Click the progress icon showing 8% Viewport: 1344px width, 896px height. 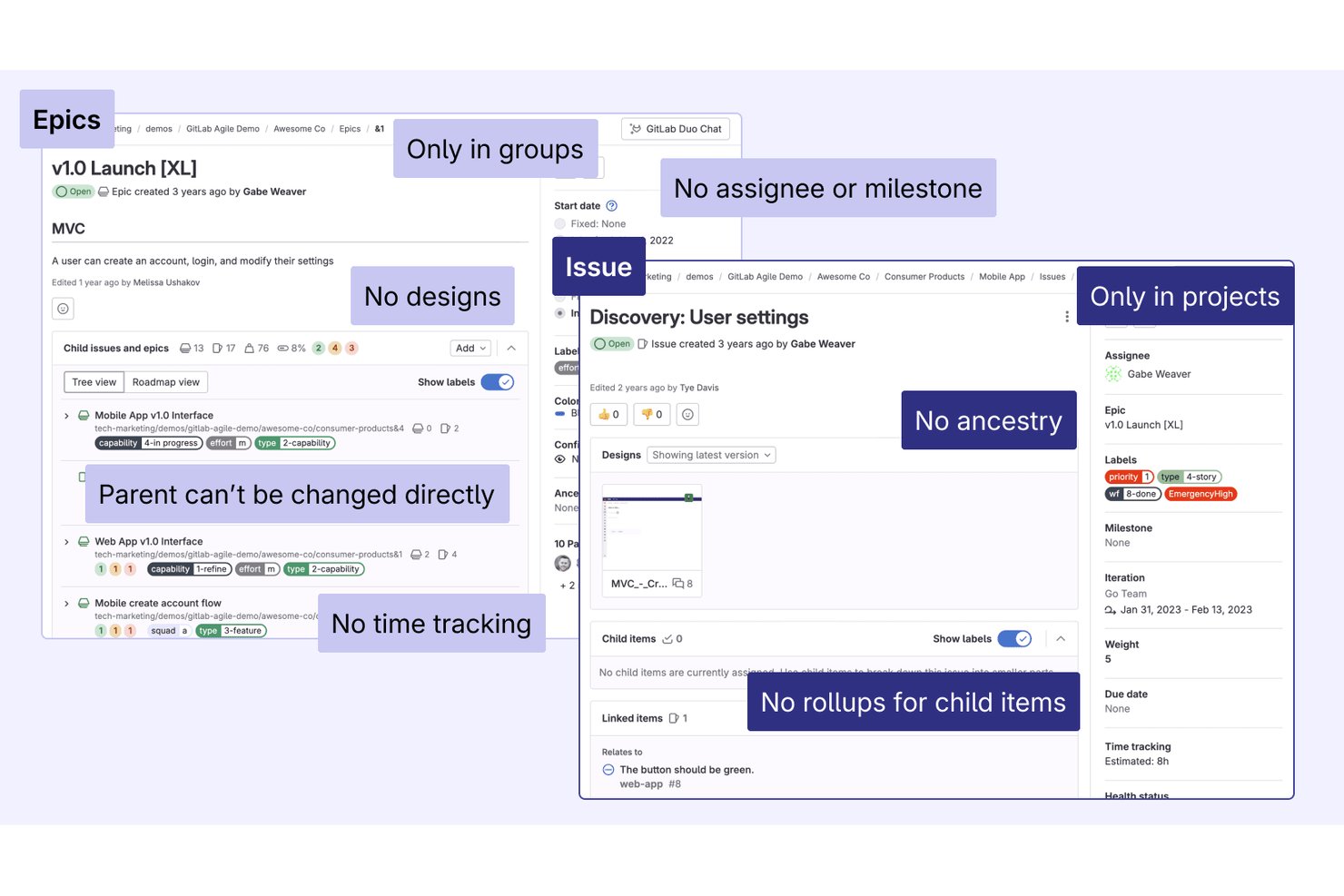tap(282, 349)
